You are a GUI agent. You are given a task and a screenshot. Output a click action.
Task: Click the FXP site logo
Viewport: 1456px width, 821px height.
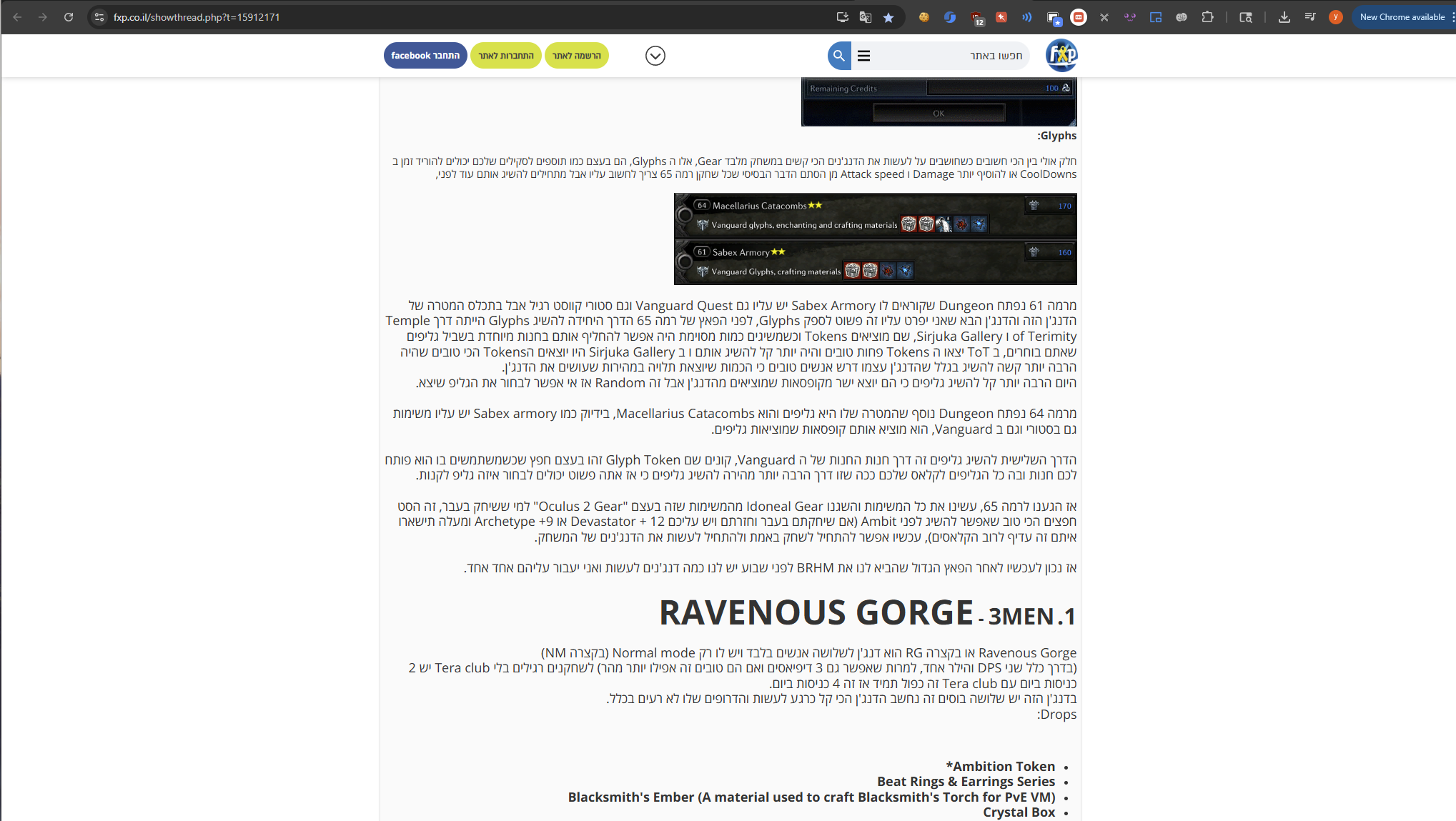[x=1061, y=55]
